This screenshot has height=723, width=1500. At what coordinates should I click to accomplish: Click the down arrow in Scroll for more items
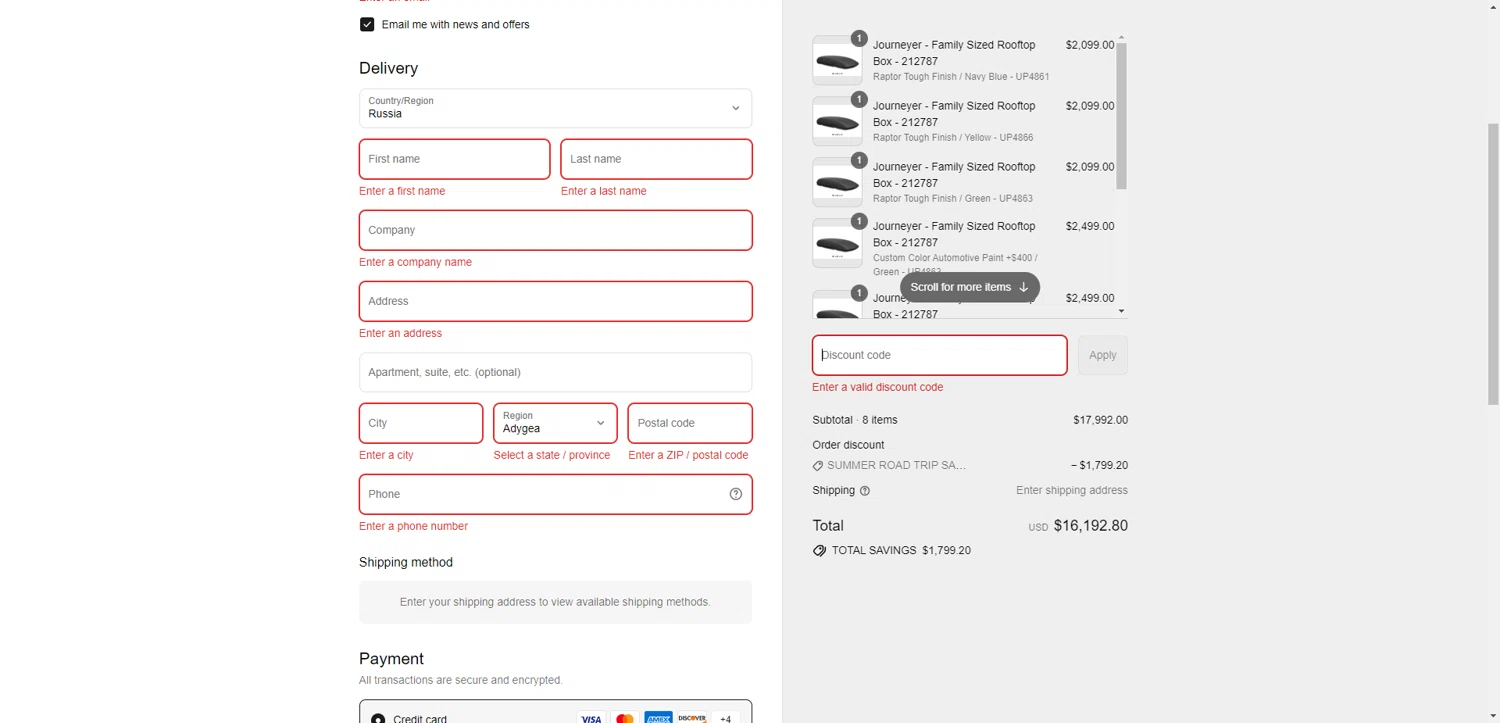pyautogui.click(x=1023, y=287)
